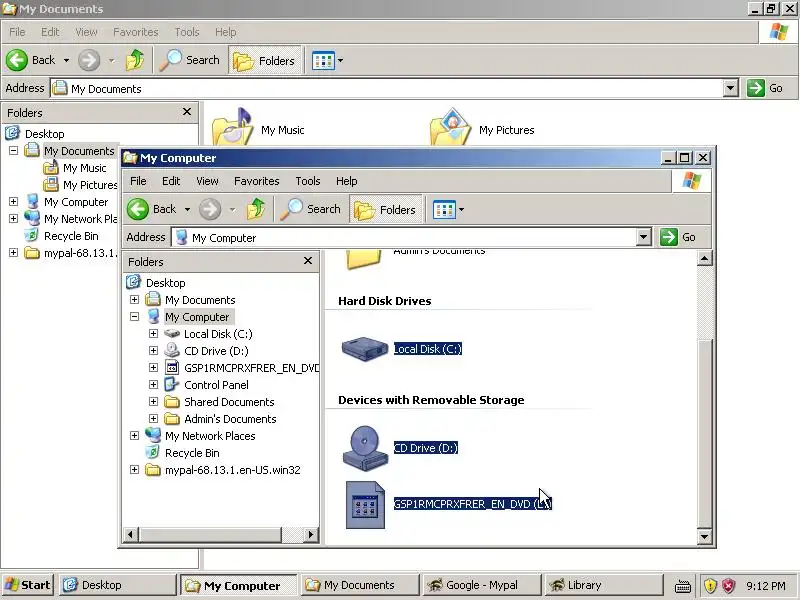Click Forward arrow in My Computer window
The width and height of the screenshot is (800, 600).
coord(210,209)
